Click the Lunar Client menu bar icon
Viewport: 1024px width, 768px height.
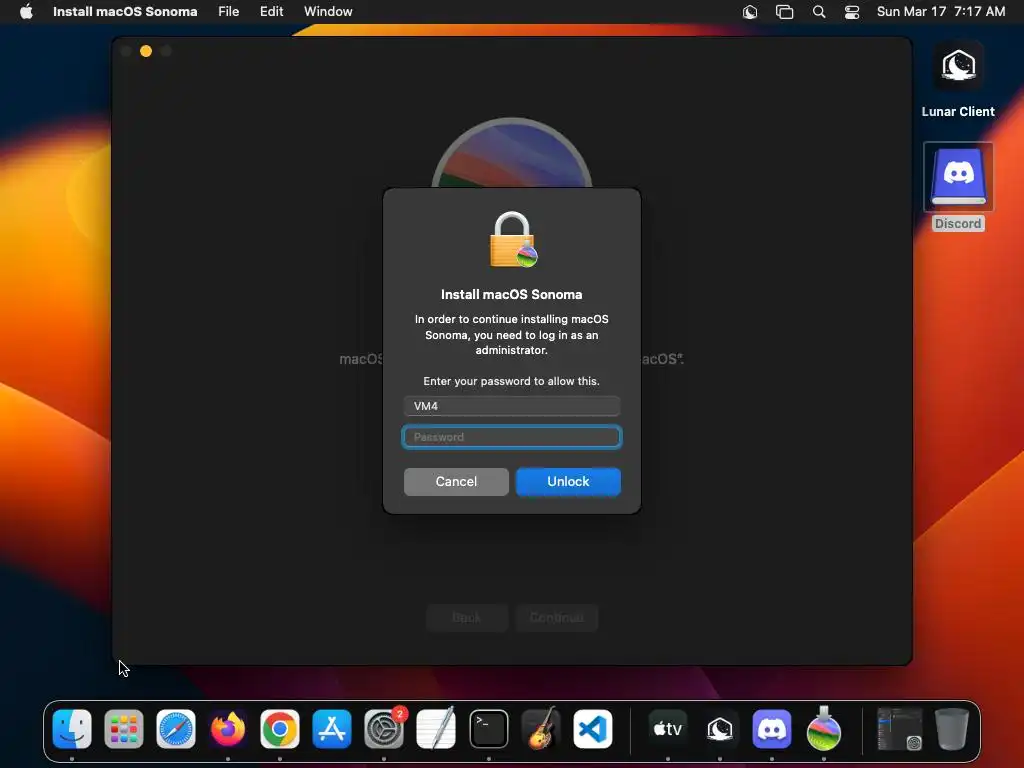pos(750,12)
